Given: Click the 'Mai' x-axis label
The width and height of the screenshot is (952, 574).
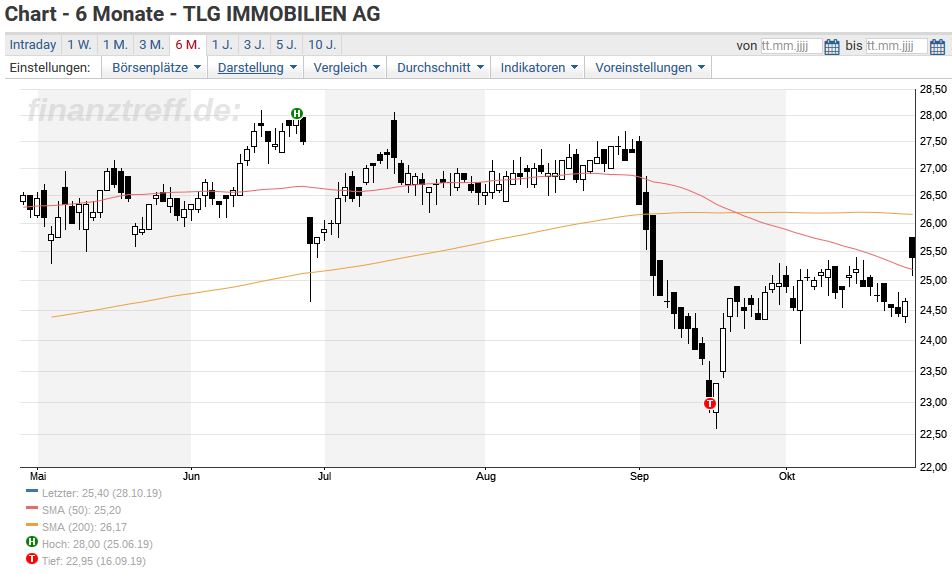Looking at the screenshot, I should coord(38,476).
